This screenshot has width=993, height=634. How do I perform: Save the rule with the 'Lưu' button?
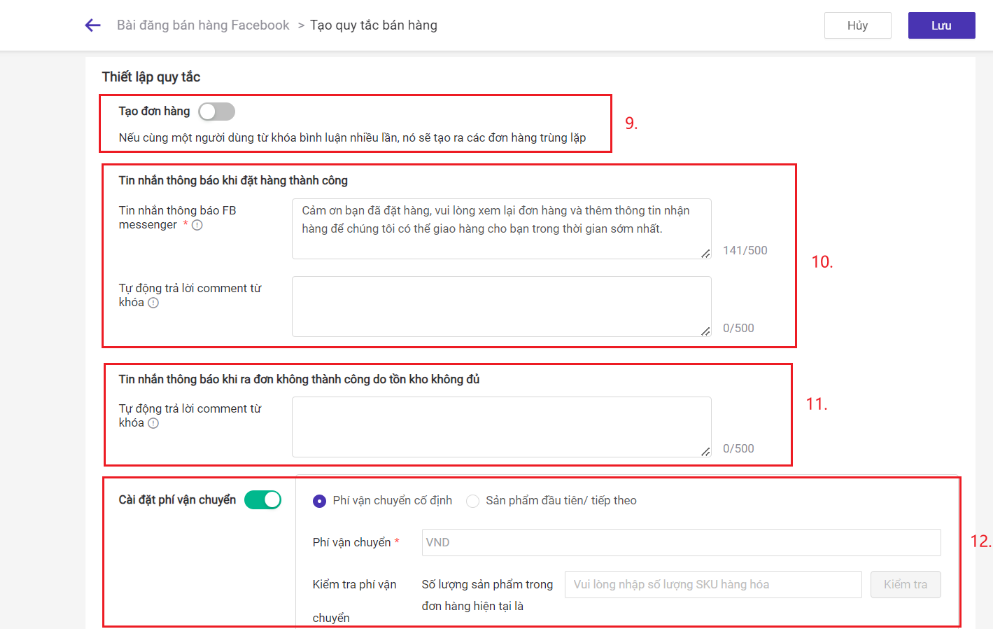coord(940,25)
